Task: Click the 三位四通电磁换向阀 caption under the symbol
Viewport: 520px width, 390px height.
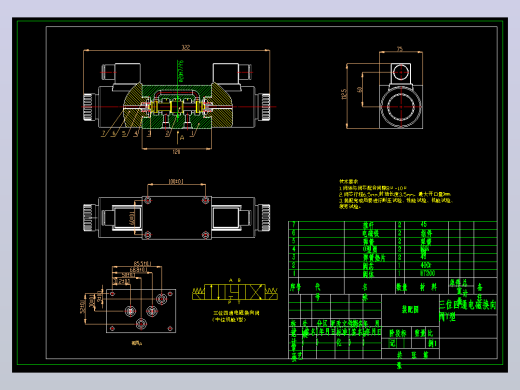Action: [x=236, y=313]
